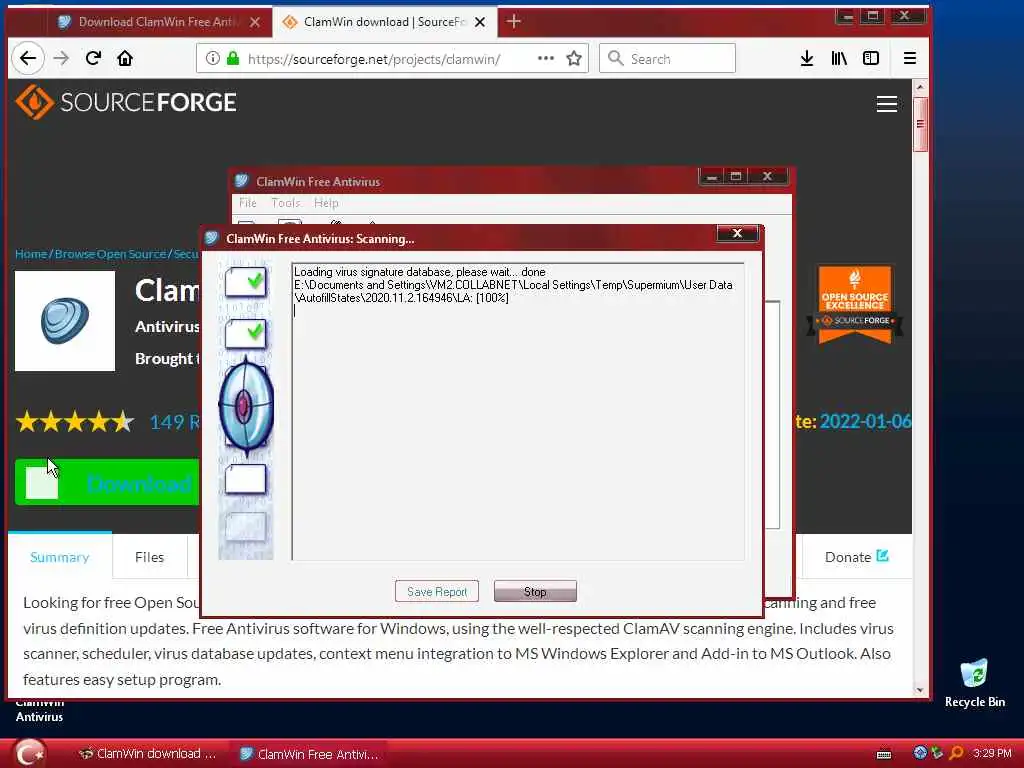
Task: Close the ClamWin Scanning dialog
Action: coord(737,233)
